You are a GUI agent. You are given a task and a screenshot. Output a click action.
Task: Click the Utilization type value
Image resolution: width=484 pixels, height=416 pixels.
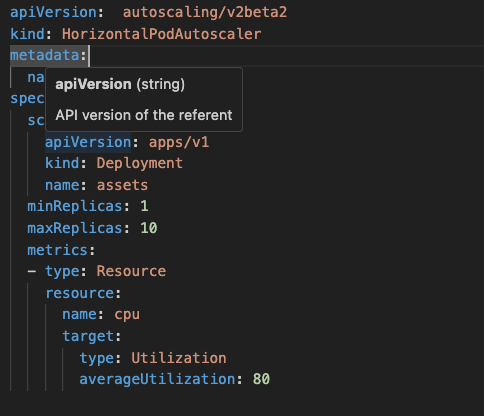(x=179, y=358)
